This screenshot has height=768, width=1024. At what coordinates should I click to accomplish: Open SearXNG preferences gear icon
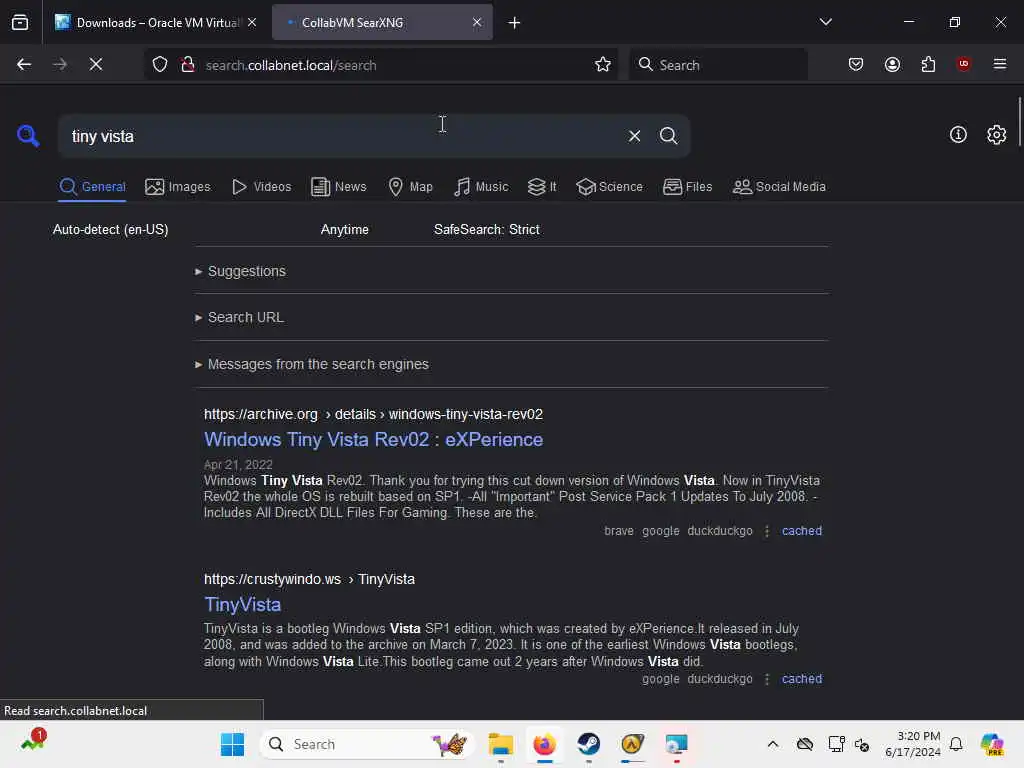996,135
